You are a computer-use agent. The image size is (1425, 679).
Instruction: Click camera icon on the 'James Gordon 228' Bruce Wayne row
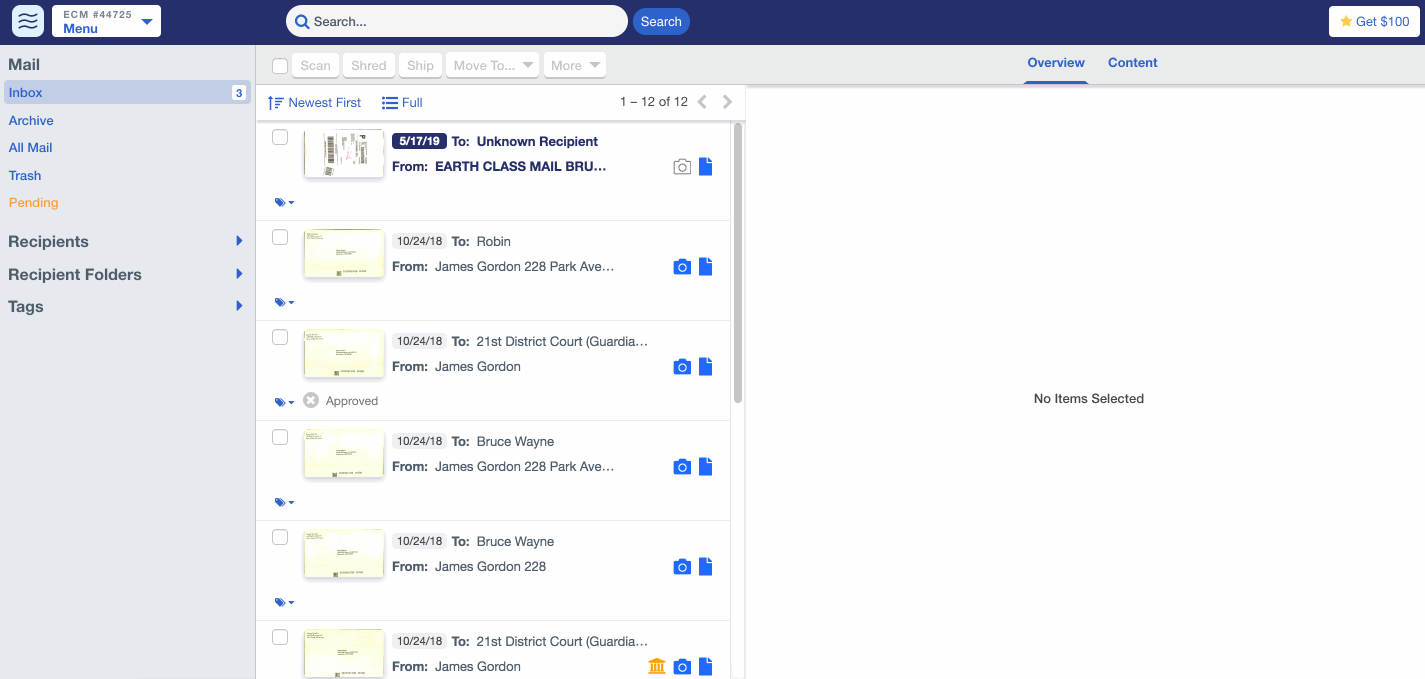(682, 567)
